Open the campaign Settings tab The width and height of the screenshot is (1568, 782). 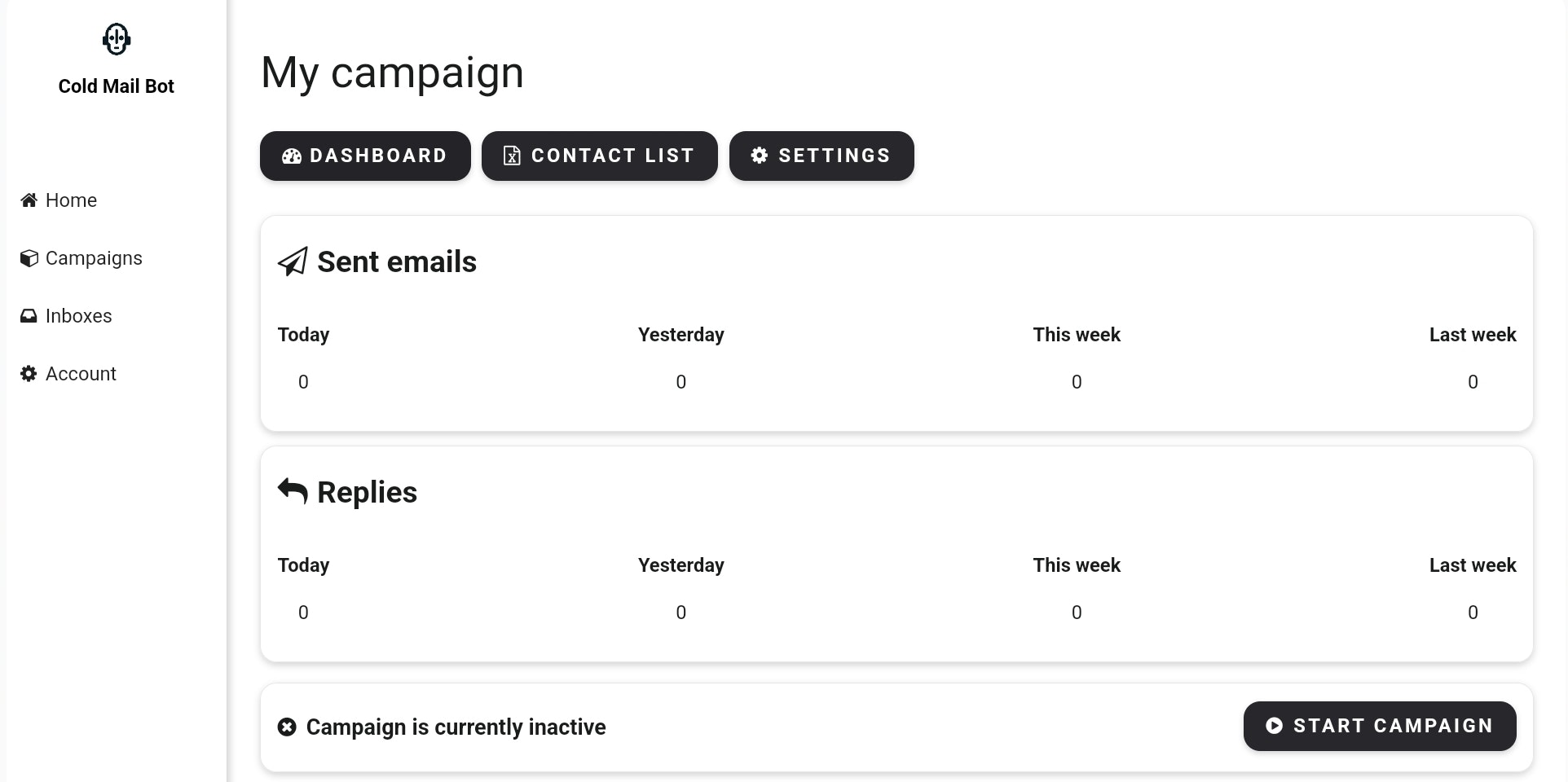tap(821, 156)
